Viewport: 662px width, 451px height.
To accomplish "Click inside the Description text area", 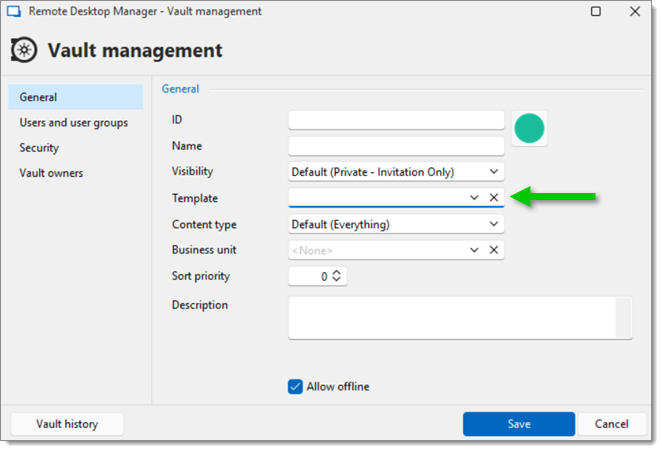I will [x=452, y=318].
